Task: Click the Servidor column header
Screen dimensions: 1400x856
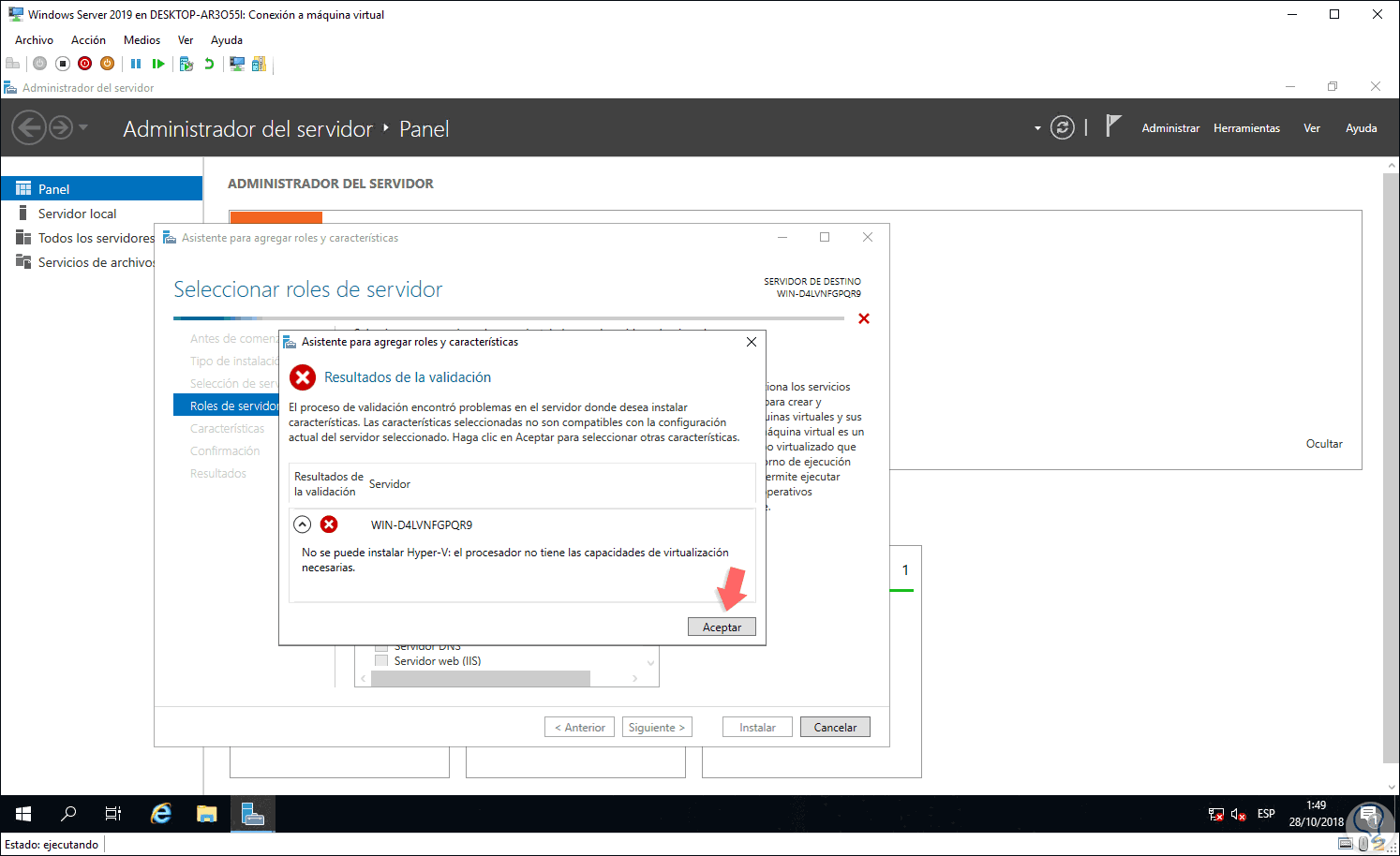Action: point(390,484)
